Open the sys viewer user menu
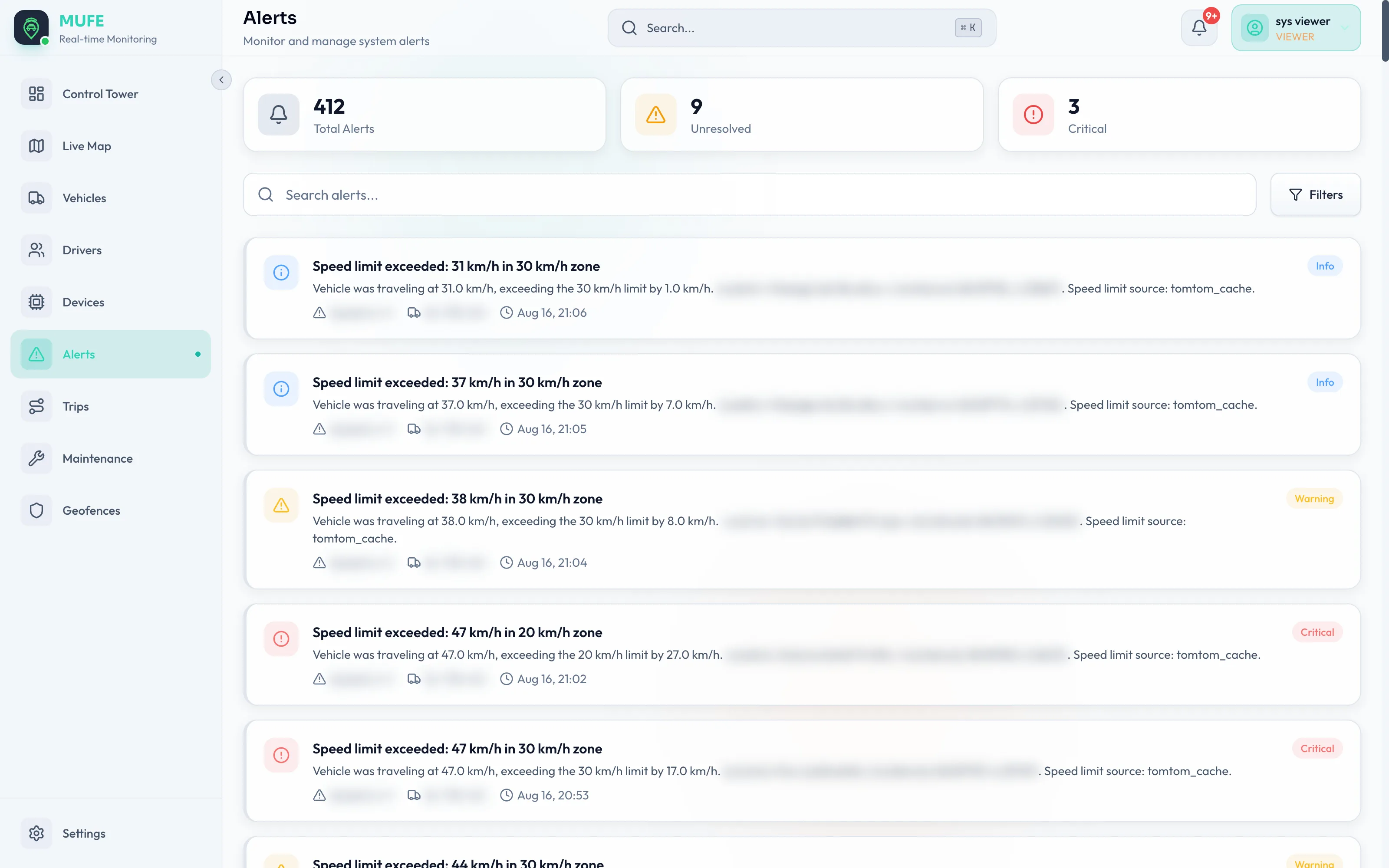 point(1296,27)
